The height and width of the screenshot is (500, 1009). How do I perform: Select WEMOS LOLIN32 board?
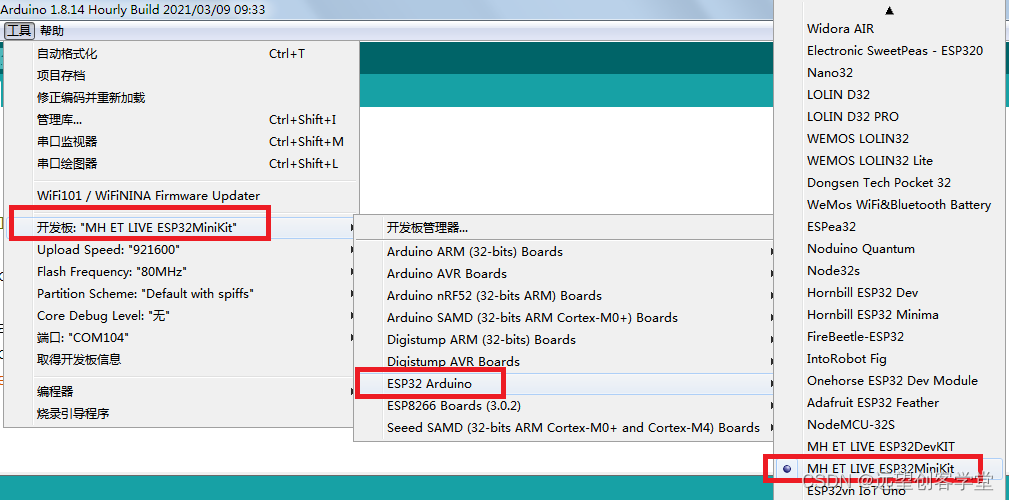[x=890, y=138]
